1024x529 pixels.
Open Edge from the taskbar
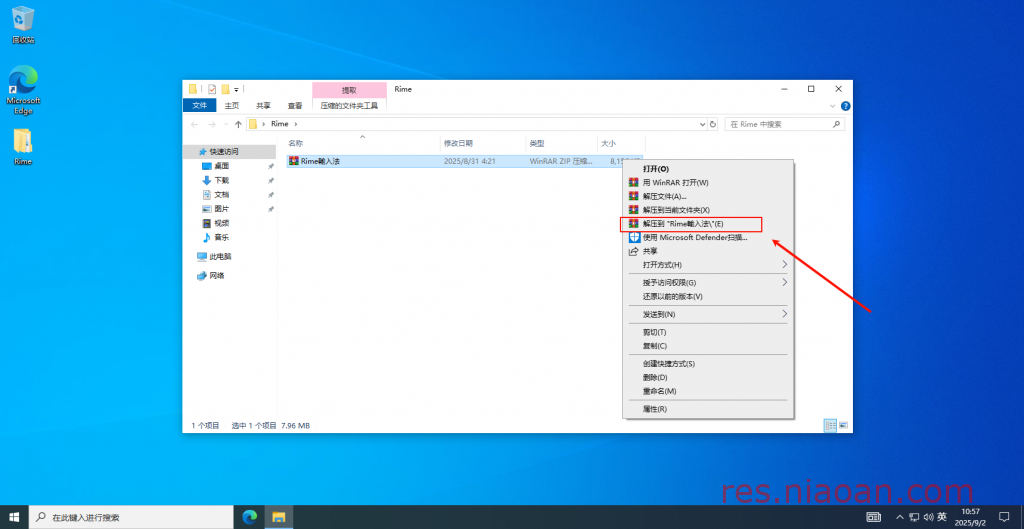click(x=249, y=517)
